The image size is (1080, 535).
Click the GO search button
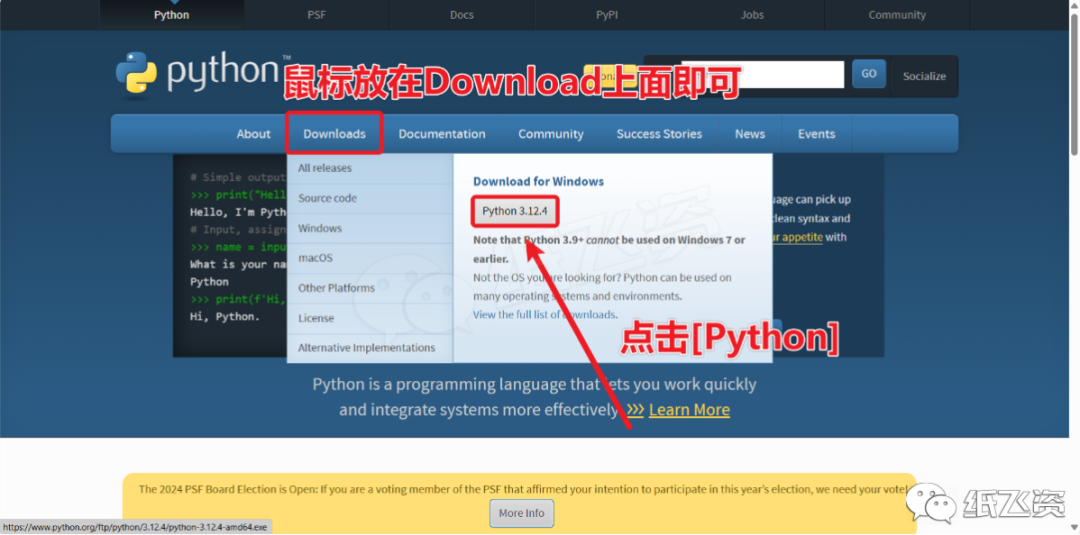point(869,74)
